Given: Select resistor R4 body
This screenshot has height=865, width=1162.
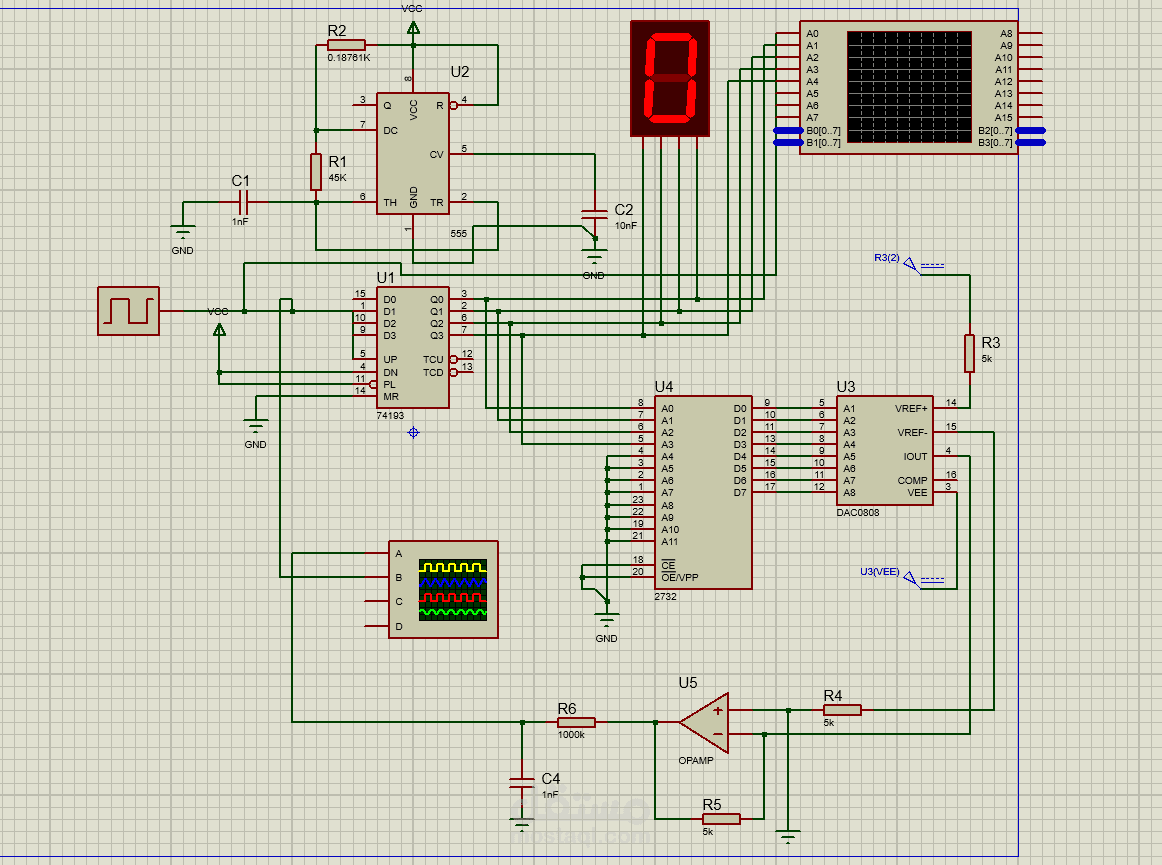Looking at the screenshot, I should [843, 710].
